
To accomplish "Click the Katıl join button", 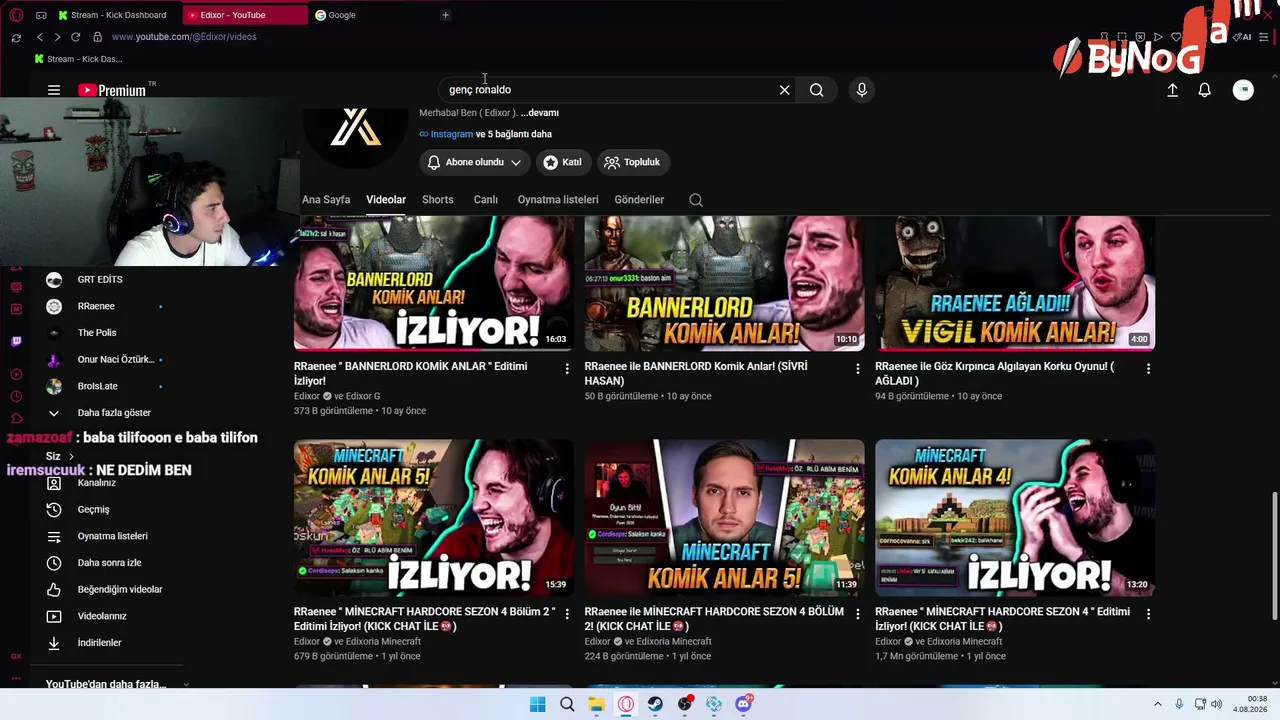I will coord(562,162).
